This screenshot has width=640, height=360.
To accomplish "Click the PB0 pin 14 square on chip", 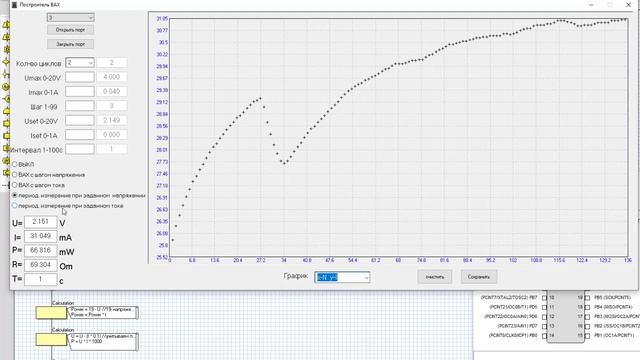I will tap(544, 336).
